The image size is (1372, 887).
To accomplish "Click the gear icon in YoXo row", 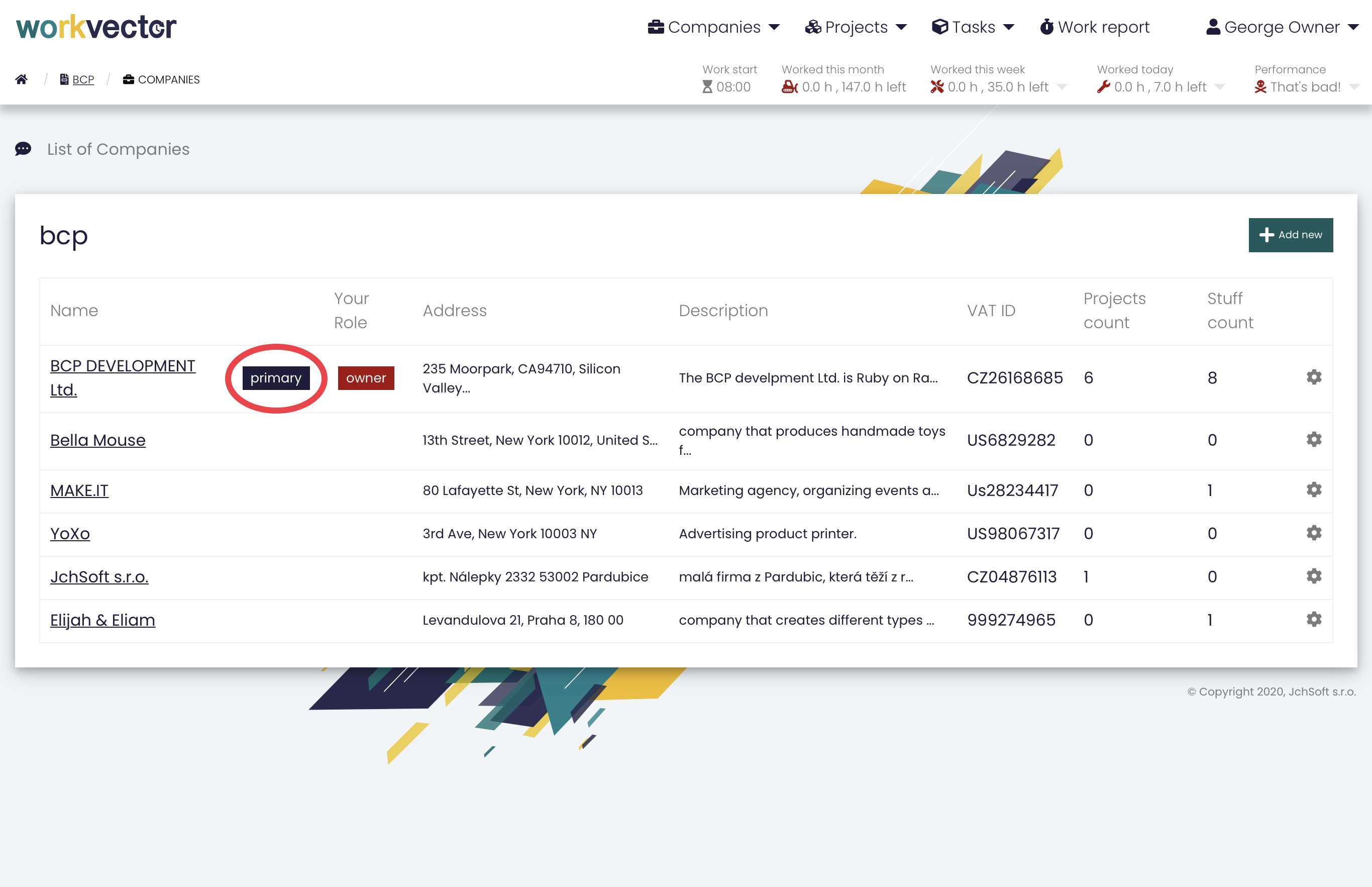I will (x=1313, y=533).
